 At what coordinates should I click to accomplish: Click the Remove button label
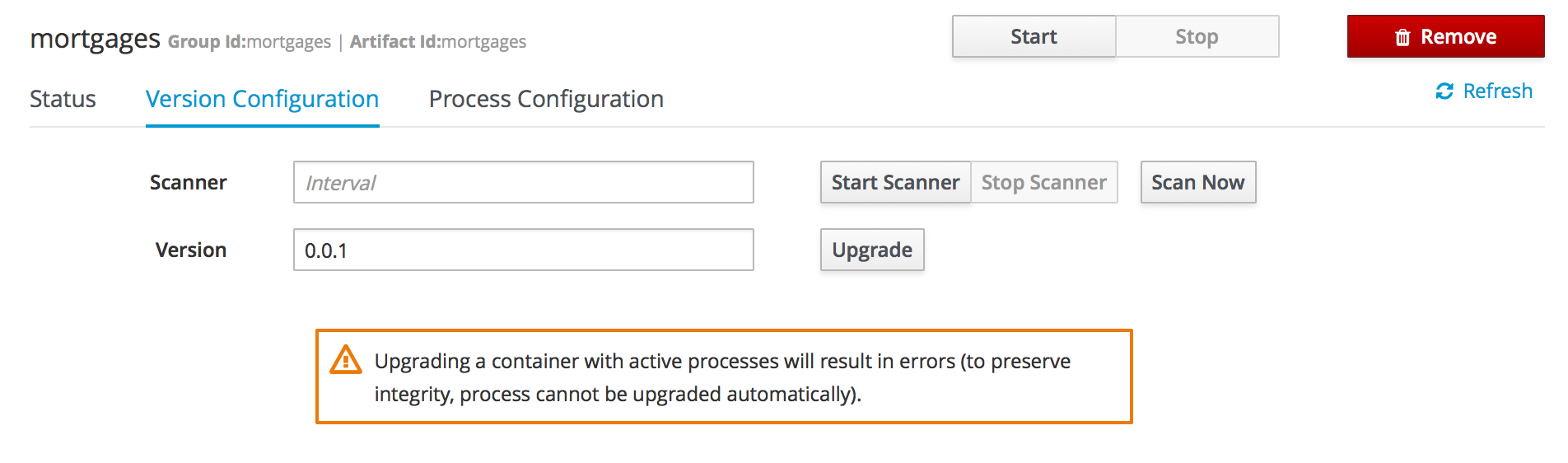tap(1458, 37)
